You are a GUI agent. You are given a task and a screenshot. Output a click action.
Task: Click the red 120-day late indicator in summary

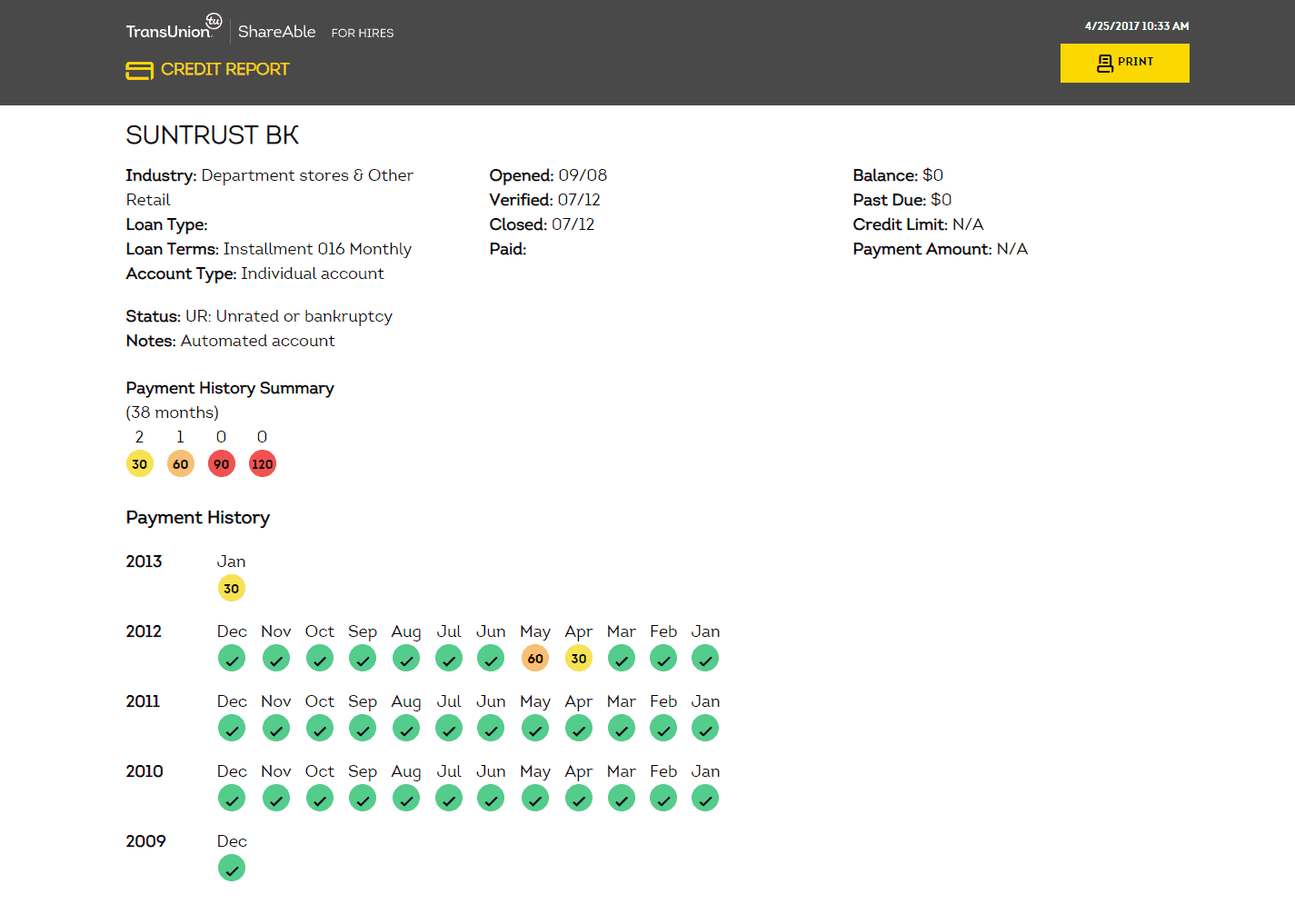click(x=262, y=463)
